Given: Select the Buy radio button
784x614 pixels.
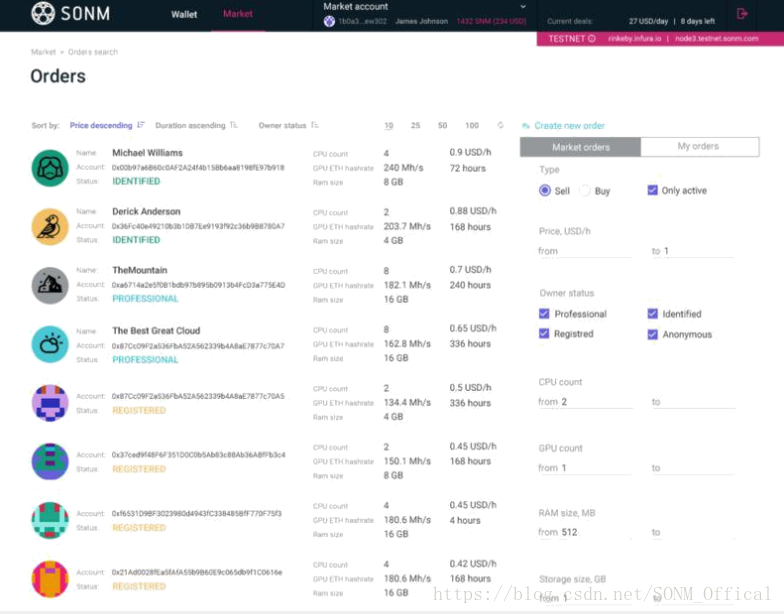Looking at the screenshot, I should tap(585, 190).
